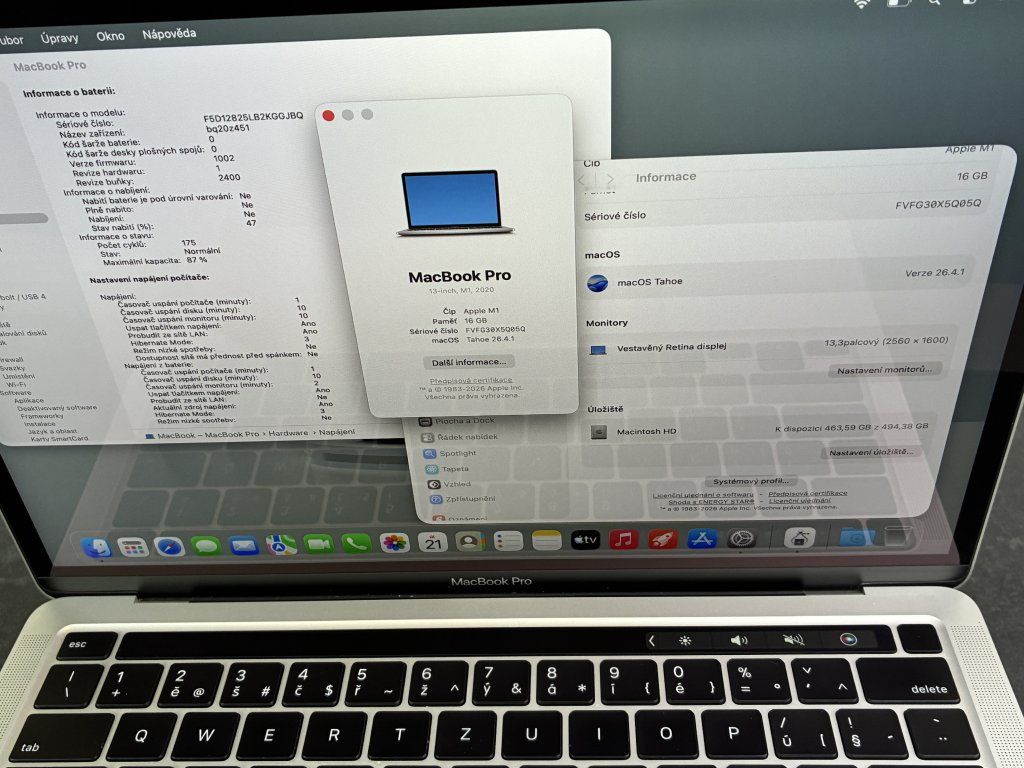1024x768 pixels.
Task: Launch FaceTime from the Dock
Action: (x=319, y=543)
